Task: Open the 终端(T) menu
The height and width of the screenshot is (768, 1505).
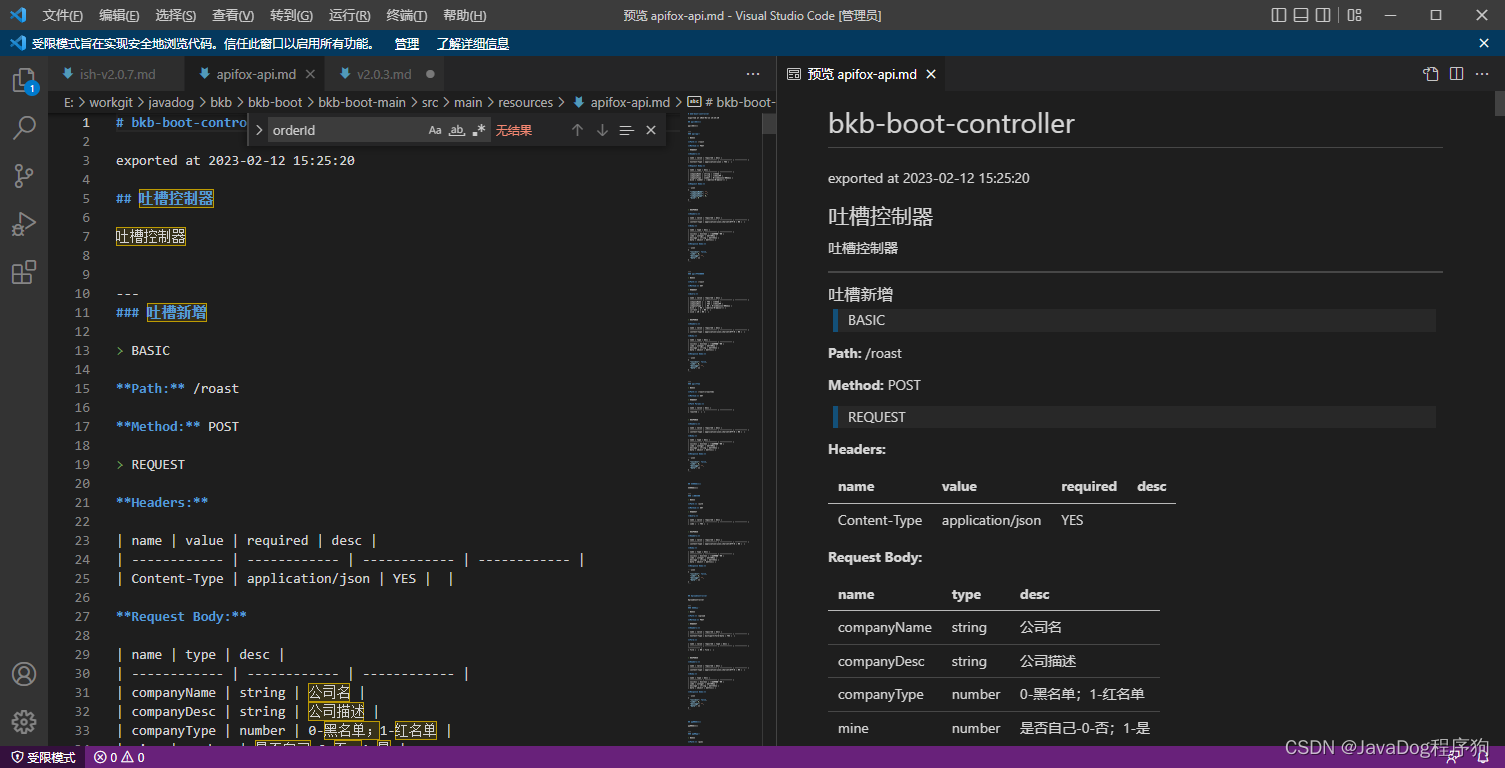Action: 406,15
